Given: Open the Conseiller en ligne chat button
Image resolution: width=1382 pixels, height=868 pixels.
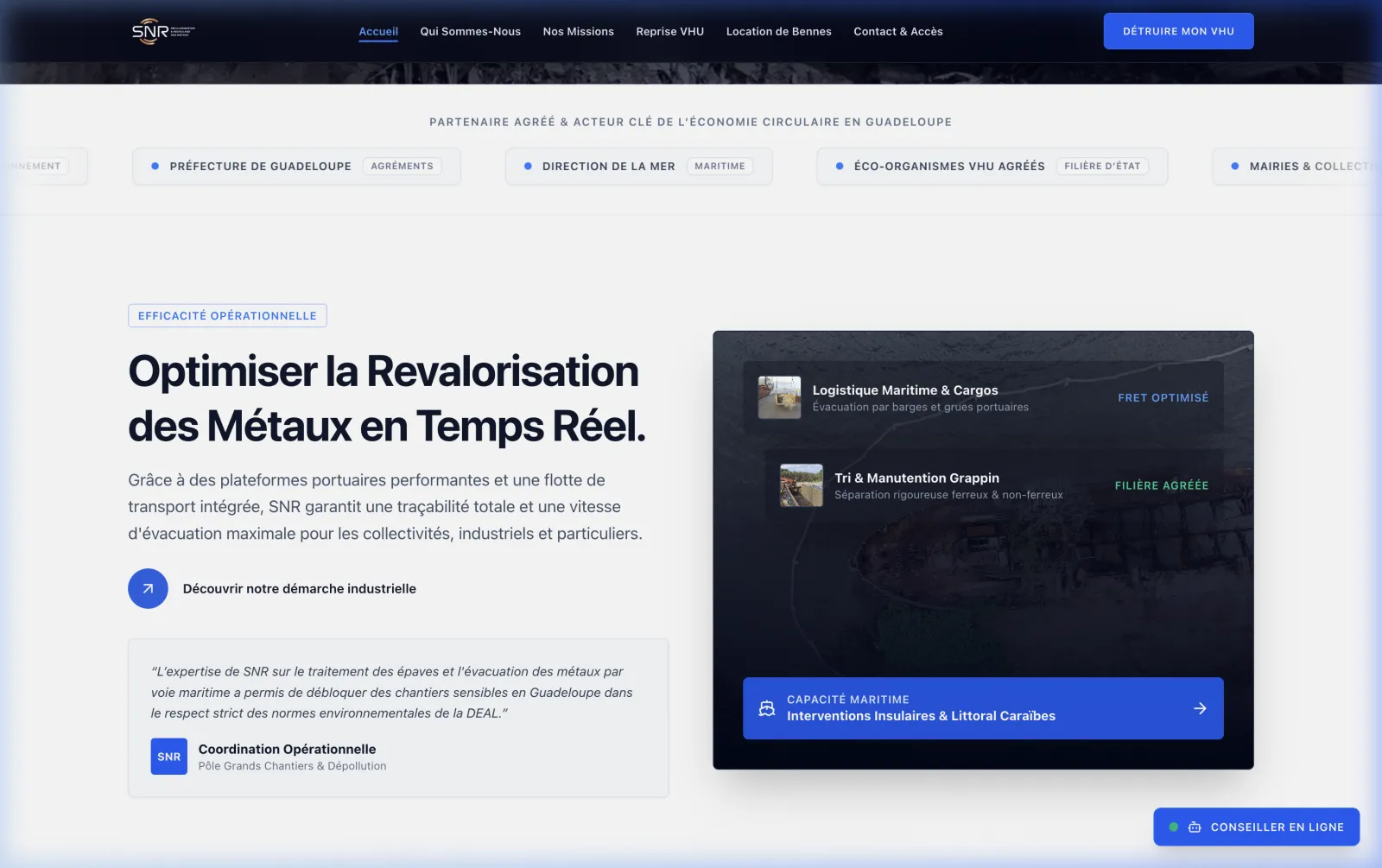Looking at the screenshot, I should [x=1256, y=827].
